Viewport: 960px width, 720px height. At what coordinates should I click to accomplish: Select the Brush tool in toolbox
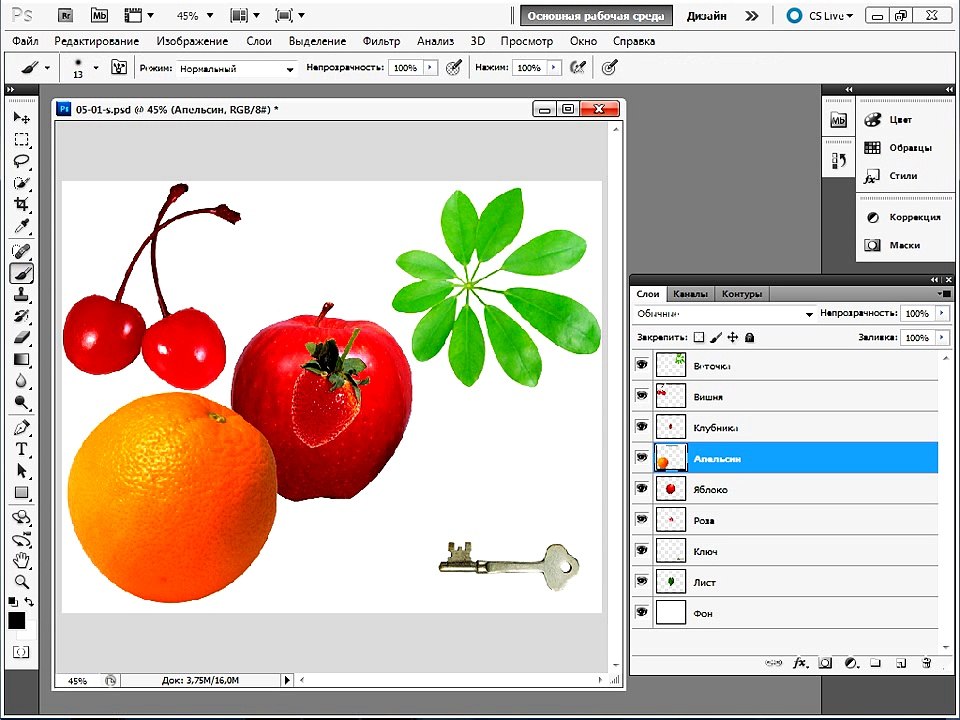point(21,273)
